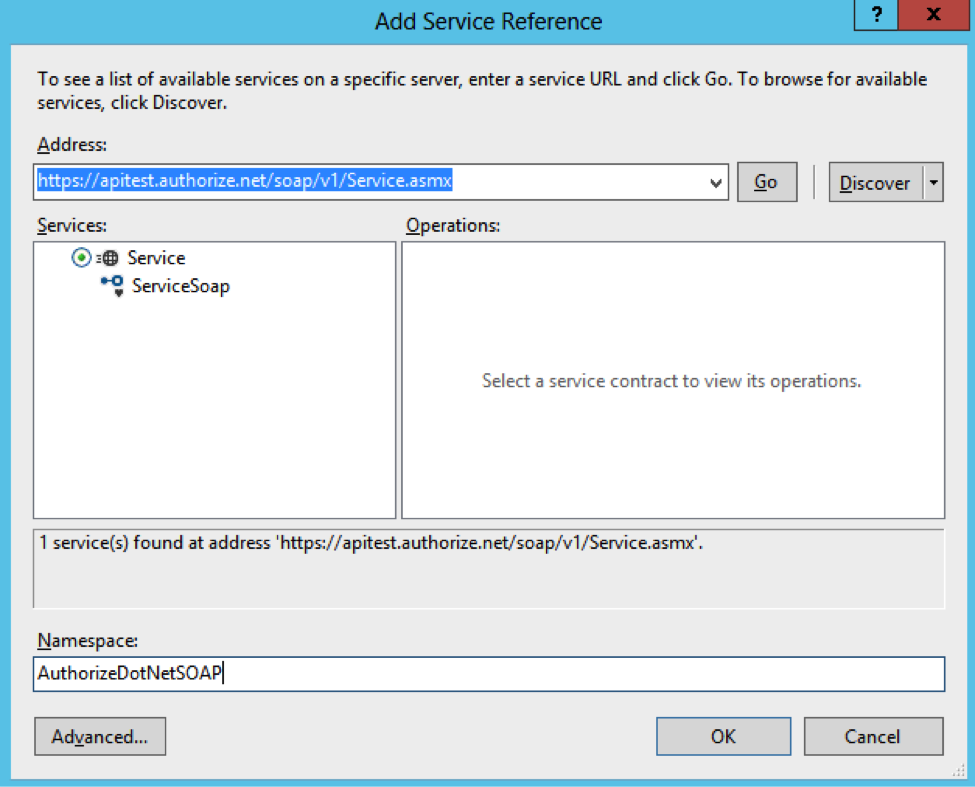Click the Namespace text field

(x=489, y=674)
